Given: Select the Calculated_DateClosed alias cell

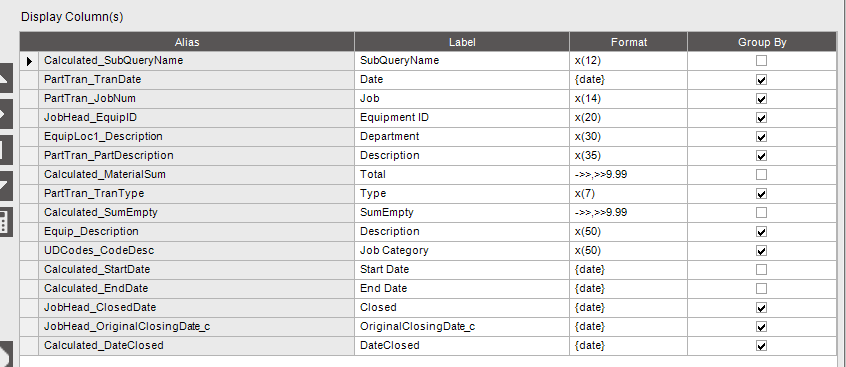Looking at the screenshot, I should click(x=196, y=345).
